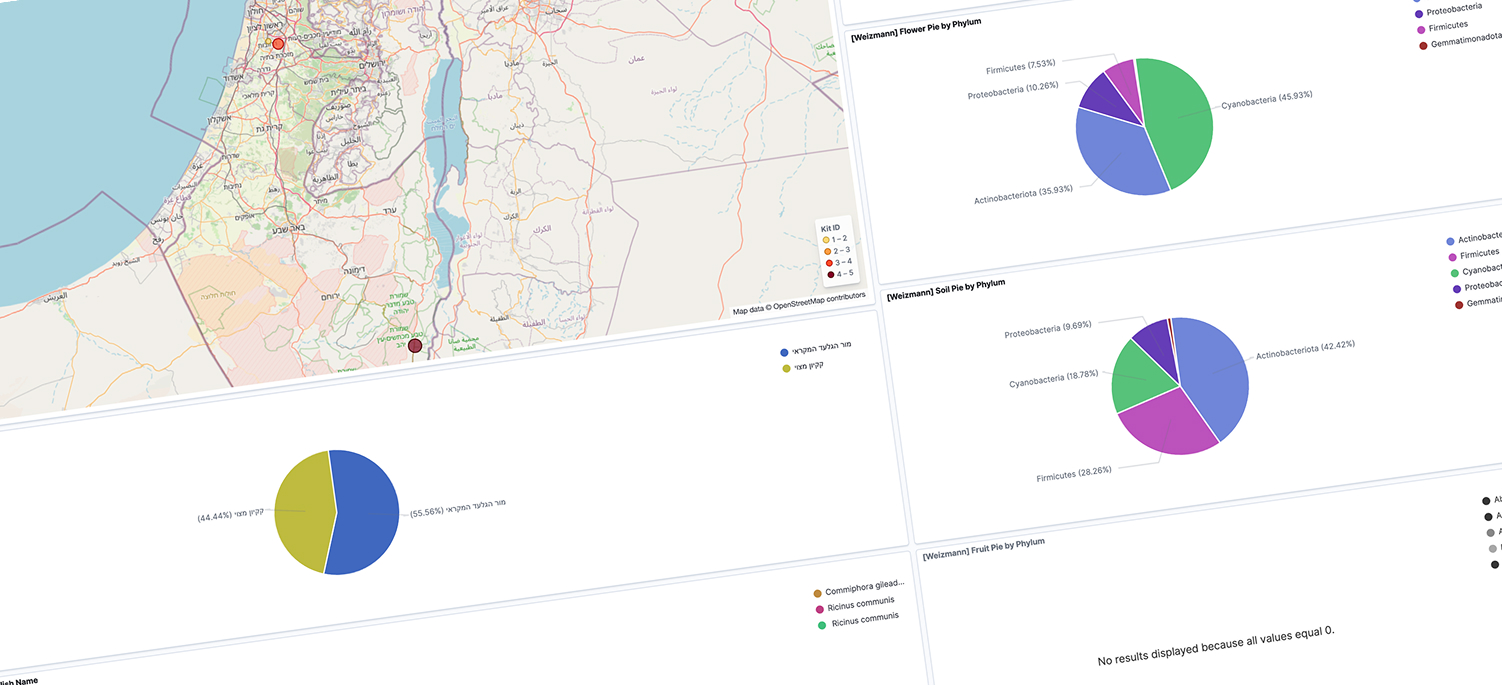Click the Kit ID 1 – 2 legend dot
Image resolution: width=1502 pixels, height=685 pixels.
click(x=826, y=240)
